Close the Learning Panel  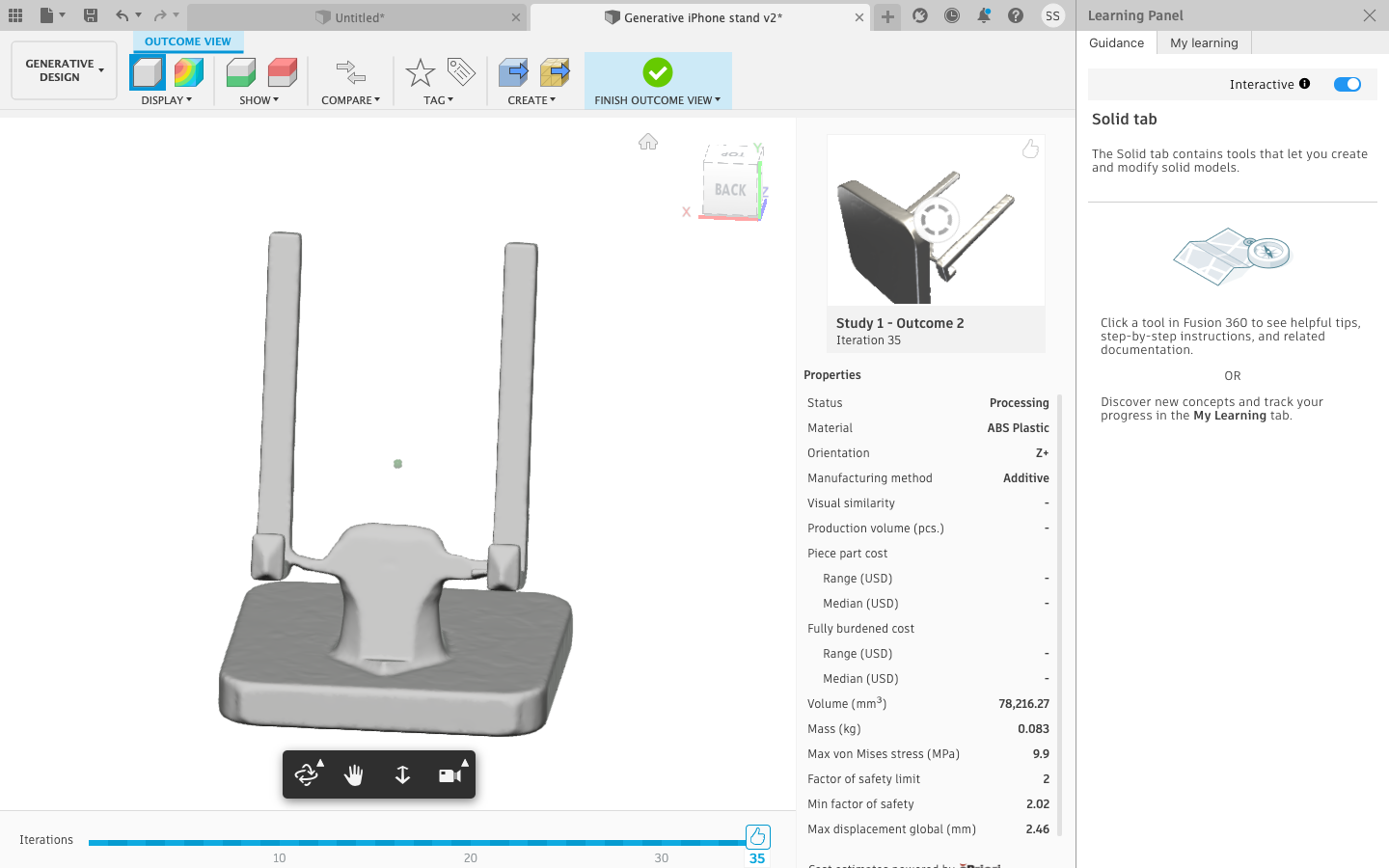(1370, 15)
